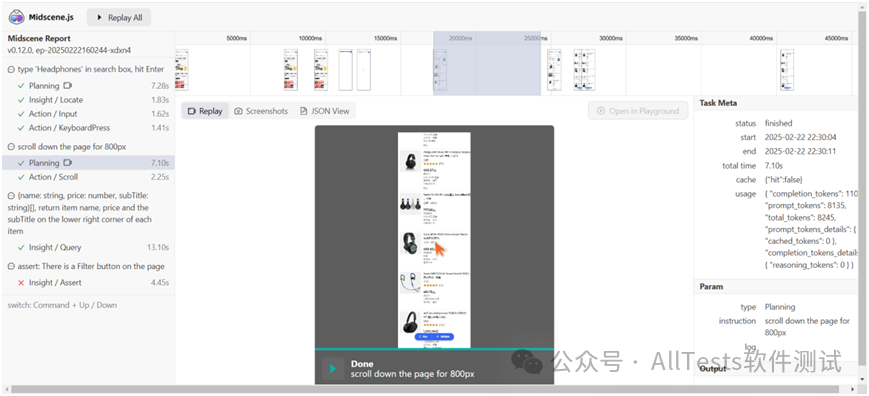Click the end time "2025-02-22 22:30:11"

click(x=801, y=151)
